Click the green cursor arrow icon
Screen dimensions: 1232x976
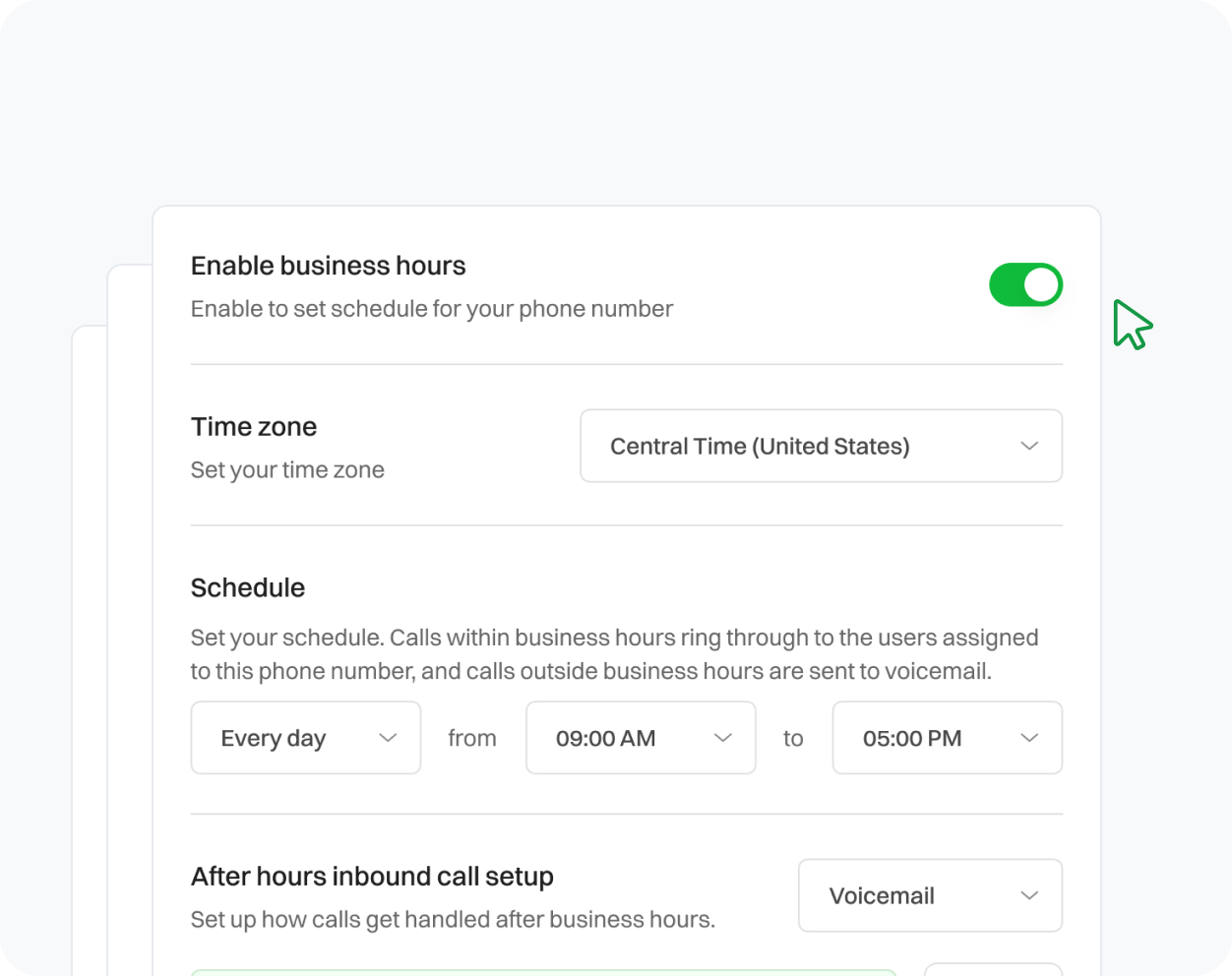pos(1131,325)
